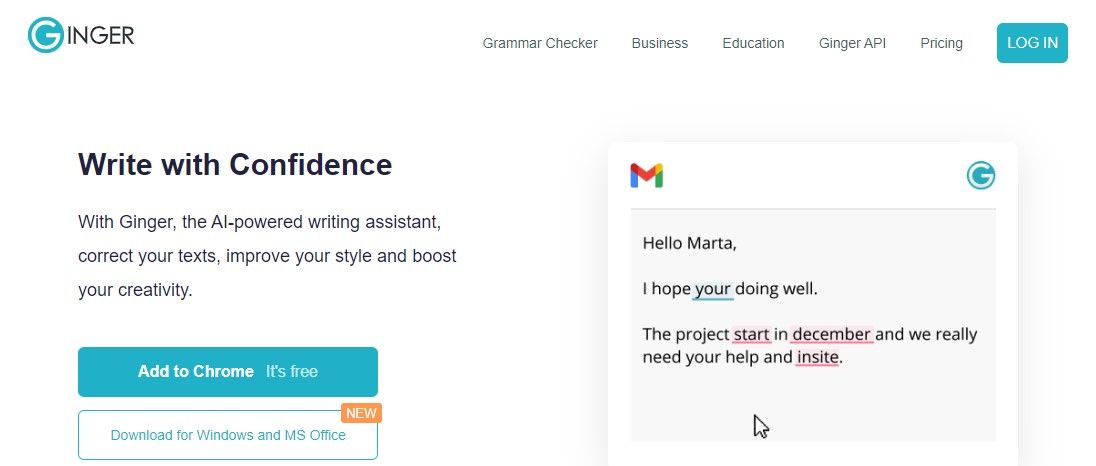Go to the Education page
Image resolution: width=1096 pixels, height=466 pixels.
click(x=753, y=43)
